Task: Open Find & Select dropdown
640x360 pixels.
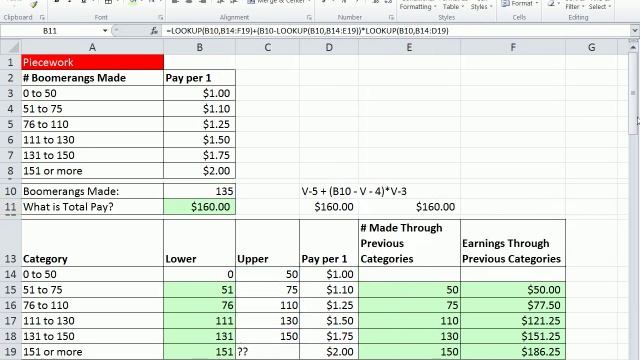Action: point(600,6)
